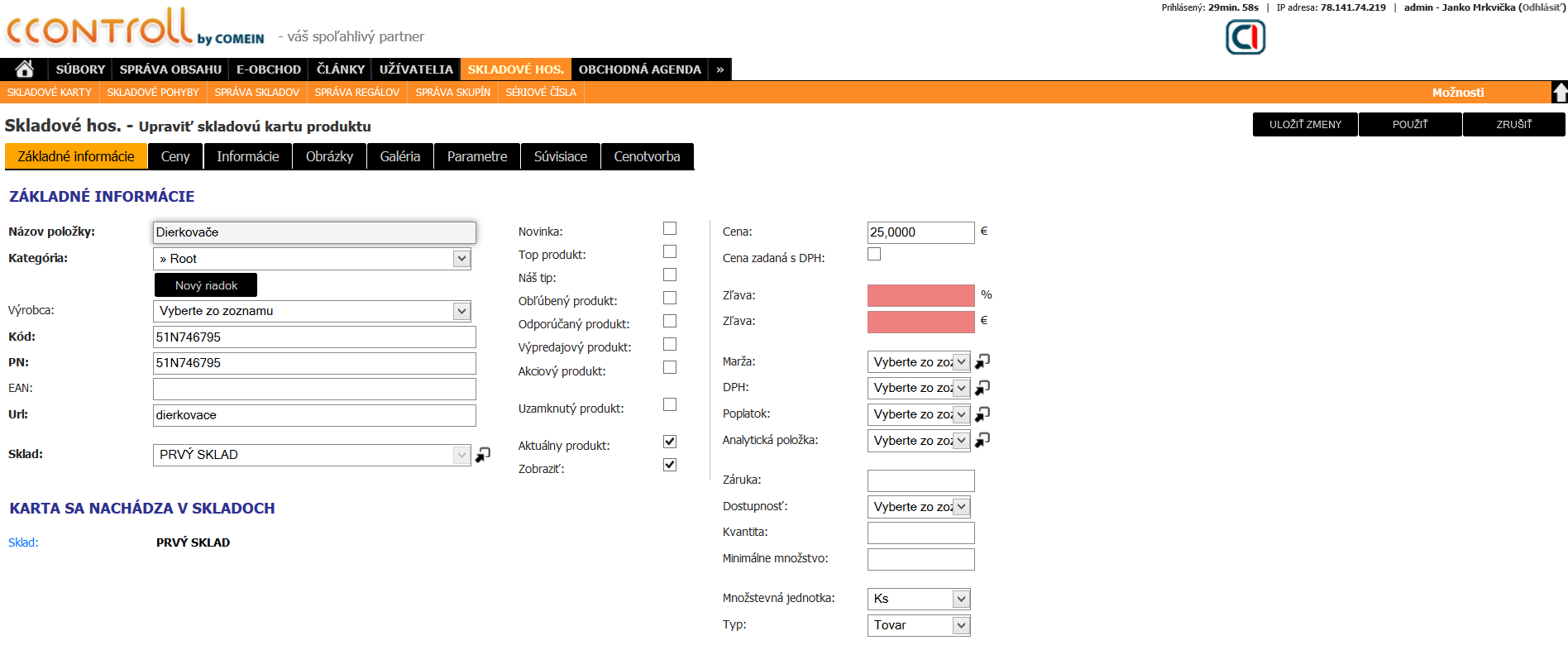Uncheck the Aktuálny produkt checkbox
The width and height of the screenshot is (1568, 650).
[x=670, y=442]
